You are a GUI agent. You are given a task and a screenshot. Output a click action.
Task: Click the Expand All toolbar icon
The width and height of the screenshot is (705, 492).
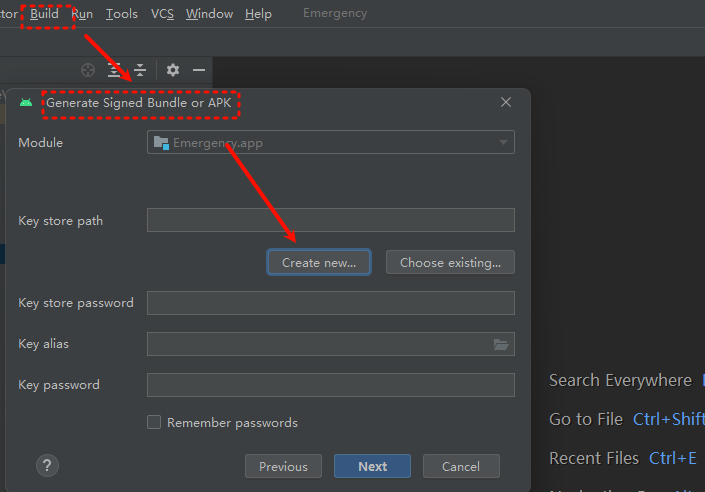[114, 70]
